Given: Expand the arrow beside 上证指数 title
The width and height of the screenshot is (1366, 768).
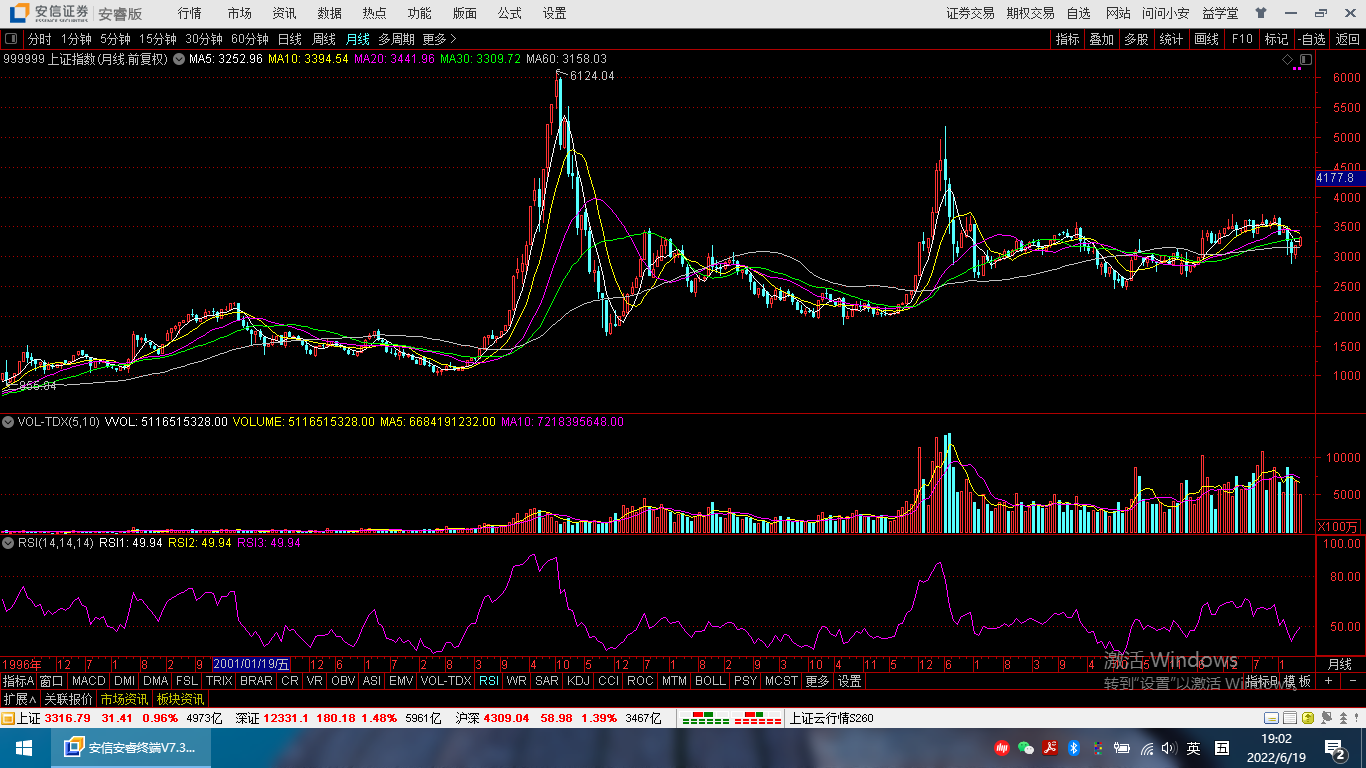Looking at the screenshot, I should pos(179,59).
